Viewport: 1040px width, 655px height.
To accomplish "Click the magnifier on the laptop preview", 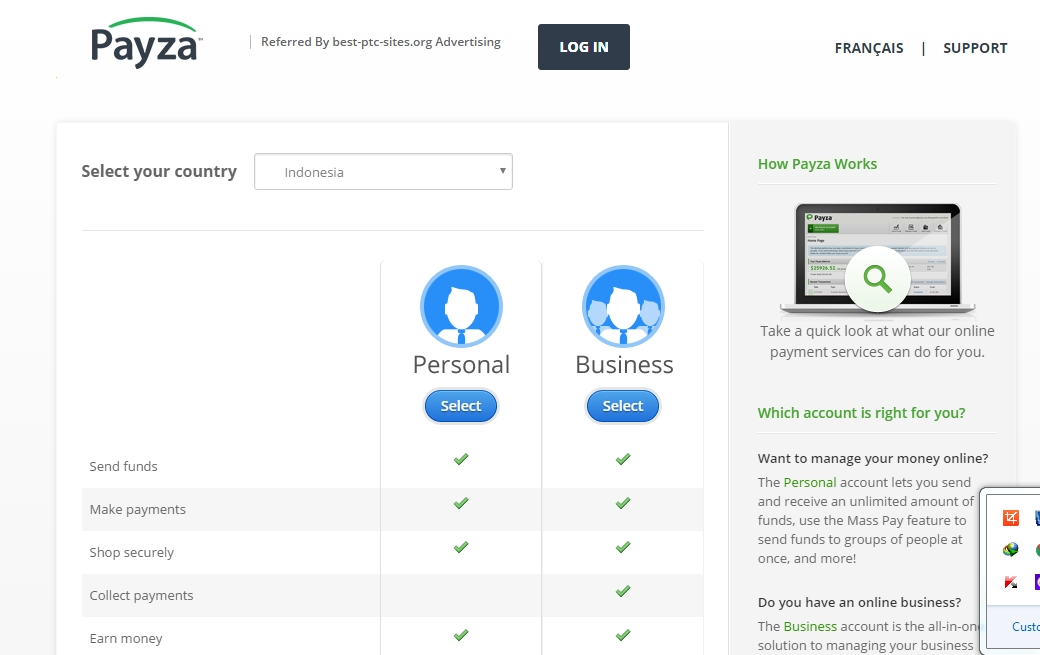I will pos(878,279).
